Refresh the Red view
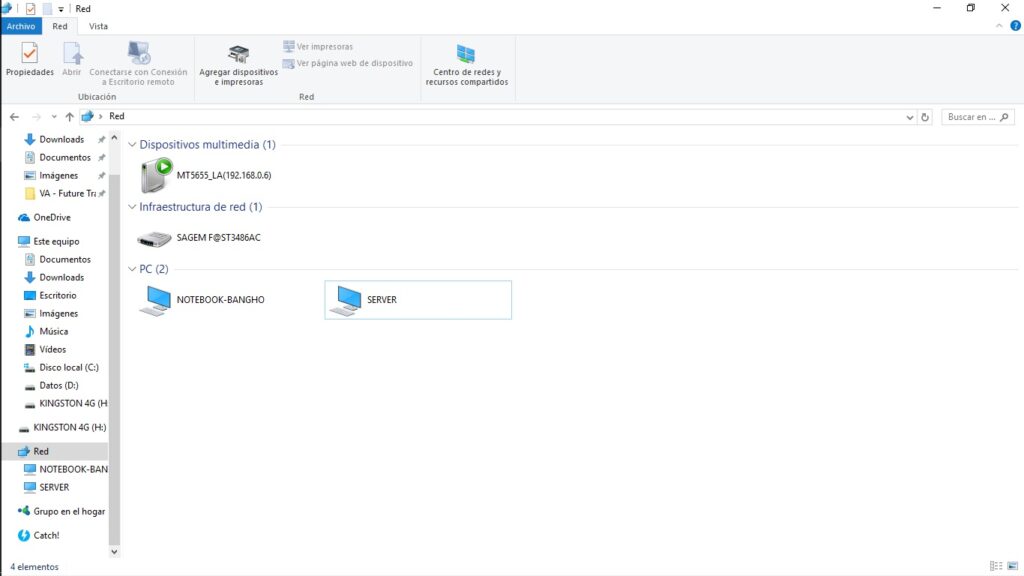The width and height of the screenshot is (1024, 576). point(927,116)
